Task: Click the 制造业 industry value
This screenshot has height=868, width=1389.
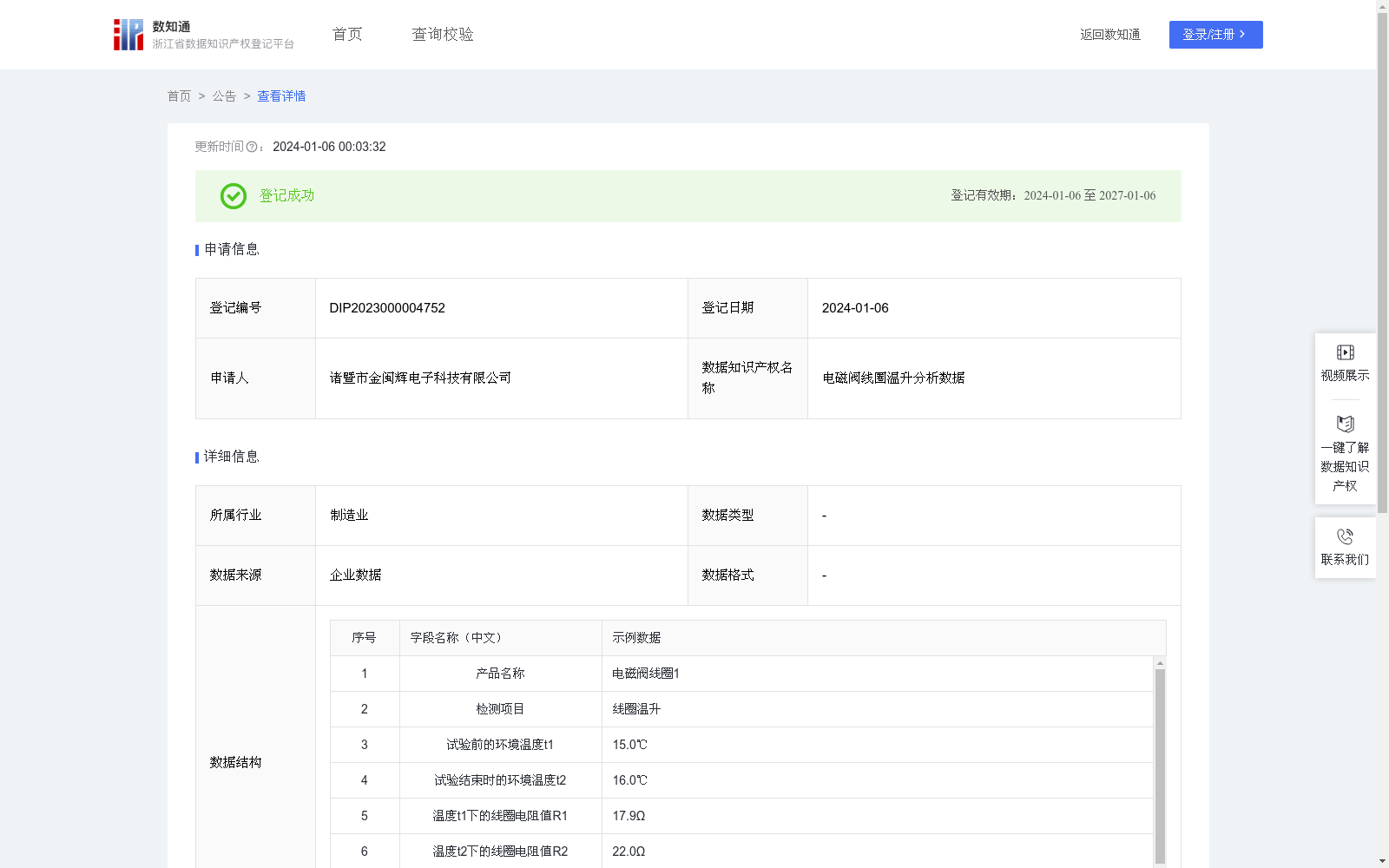Action: tap(349, 516)
